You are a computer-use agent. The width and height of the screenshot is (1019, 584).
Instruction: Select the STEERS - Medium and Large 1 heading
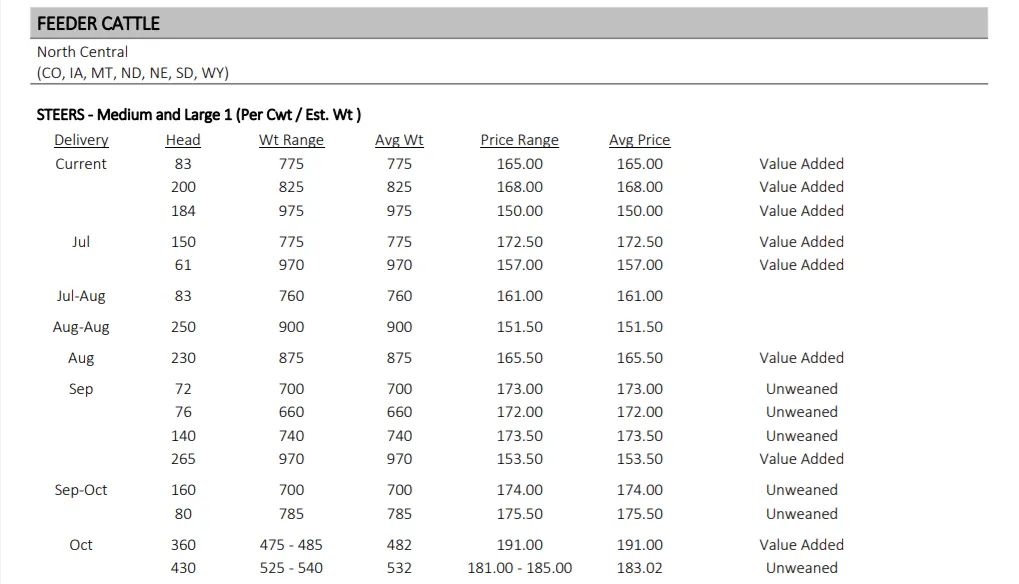coord(199,115)
